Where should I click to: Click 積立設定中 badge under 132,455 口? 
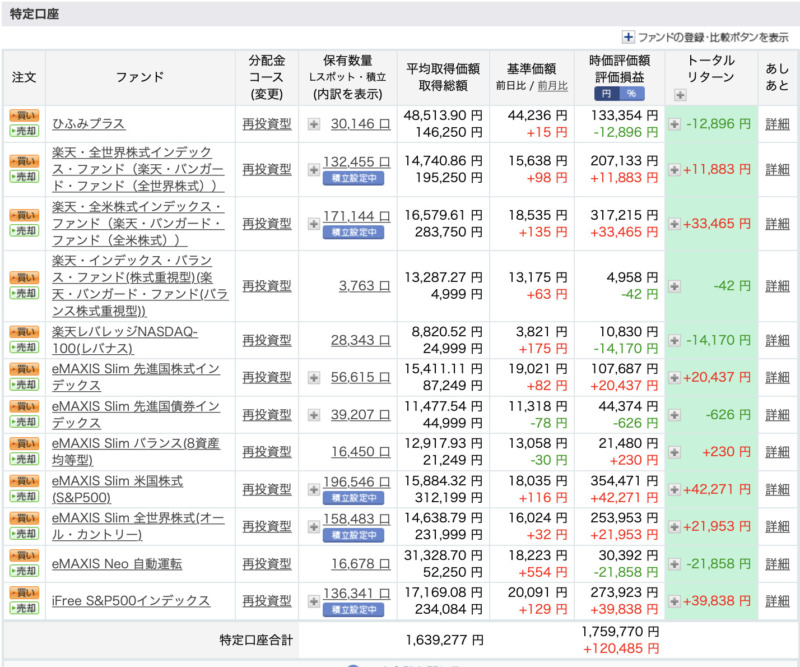point(354,179)
